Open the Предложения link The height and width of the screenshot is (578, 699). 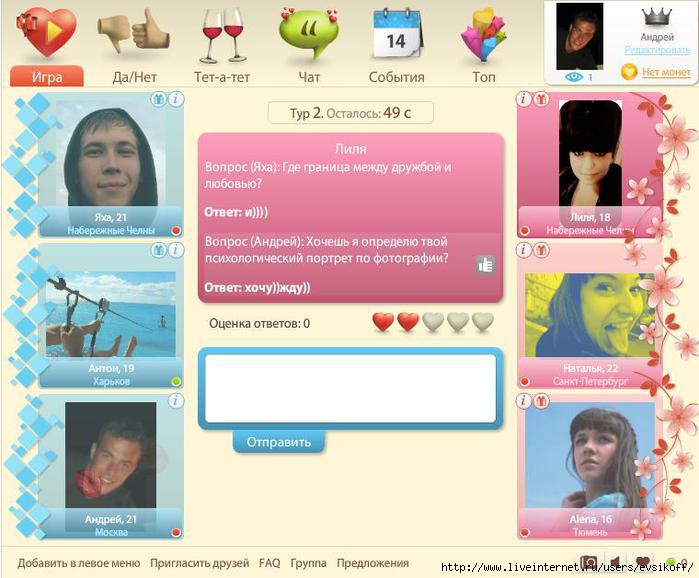click(373, 563)
